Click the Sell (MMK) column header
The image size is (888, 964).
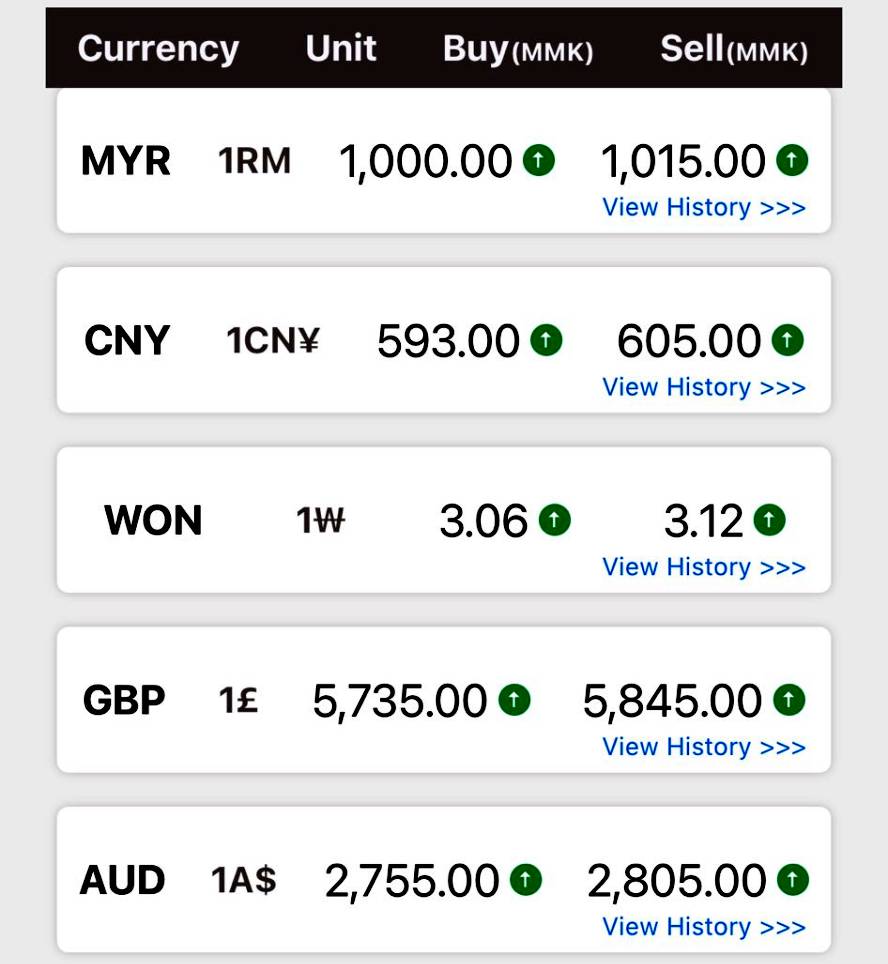pos(734,50)
